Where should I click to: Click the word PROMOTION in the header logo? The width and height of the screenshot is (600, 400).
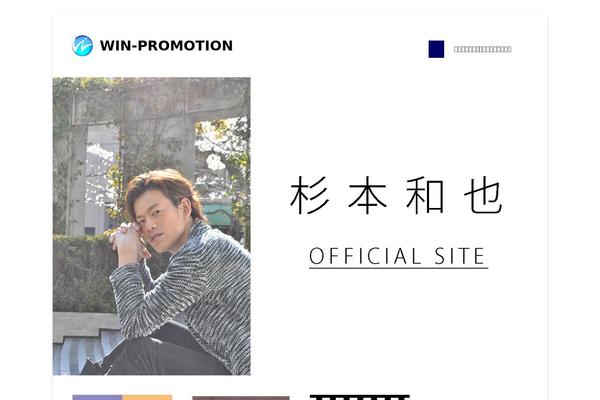[x=185, y=46]
